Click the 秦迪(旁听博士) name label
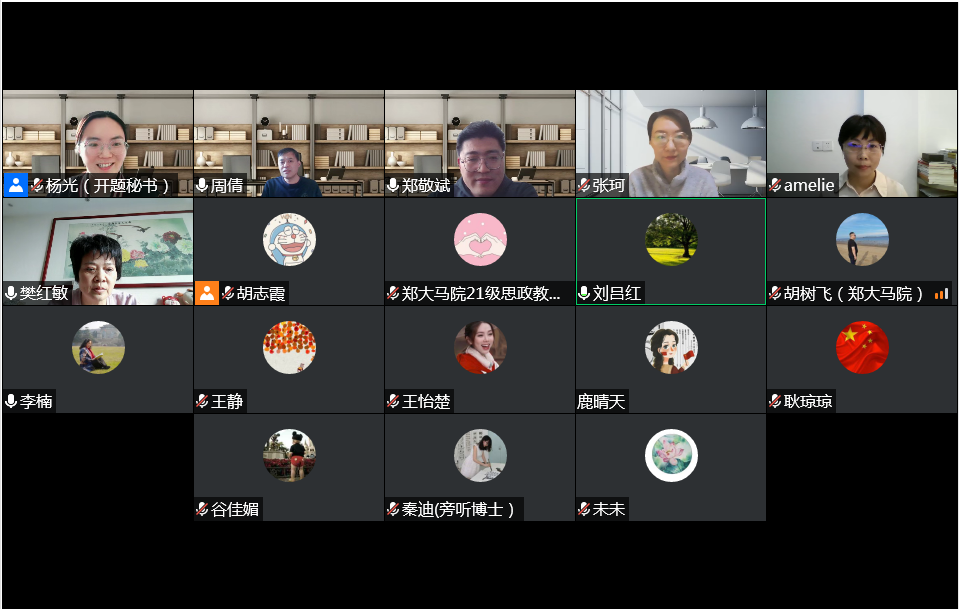This screenshot has width=959, height=609. (x=458, y=509)
